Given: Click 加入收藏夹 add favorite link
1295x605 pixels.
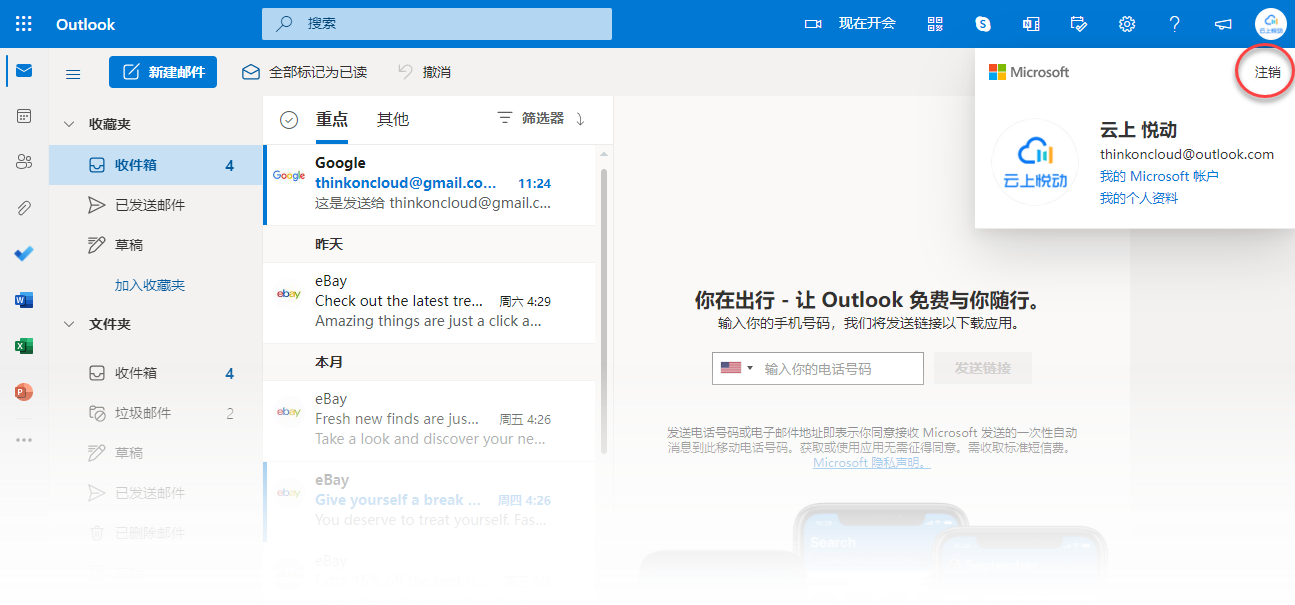Looking at the screenshot, I should point(150,285).
